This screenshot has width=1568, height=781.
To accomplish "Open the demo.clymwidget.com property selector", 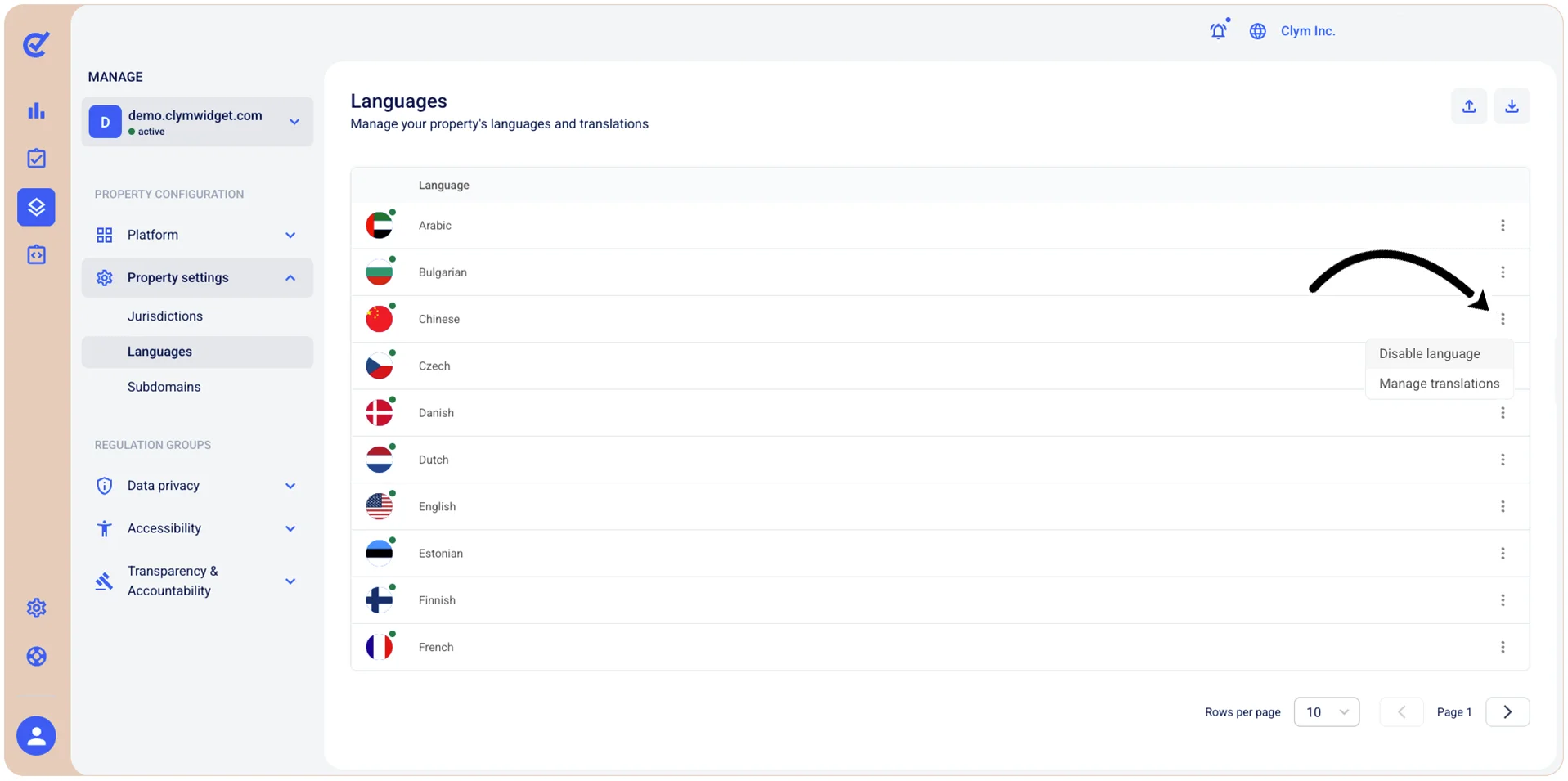I will [x=197, y=122].
